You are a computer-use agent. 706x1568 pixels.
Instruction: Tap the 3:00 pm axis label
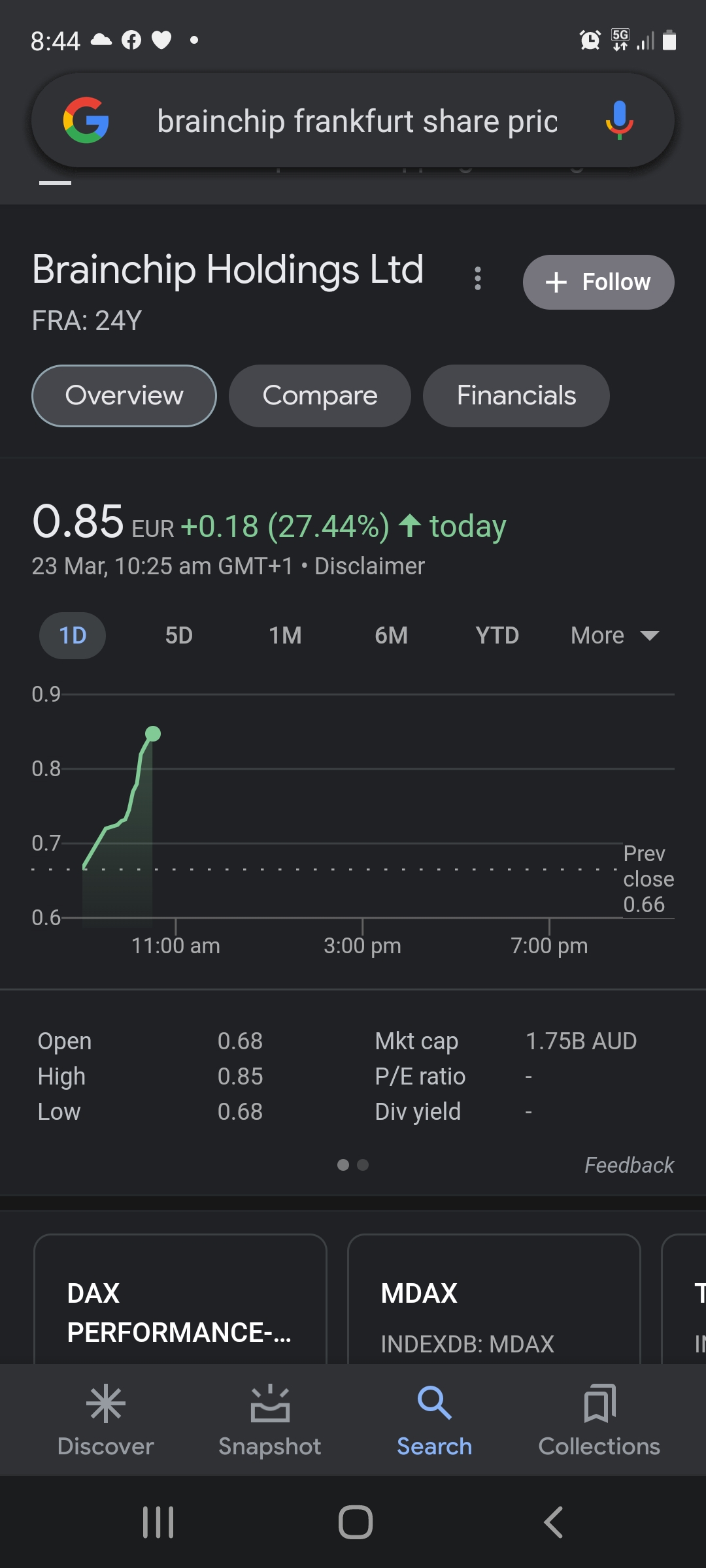point(362,945)
